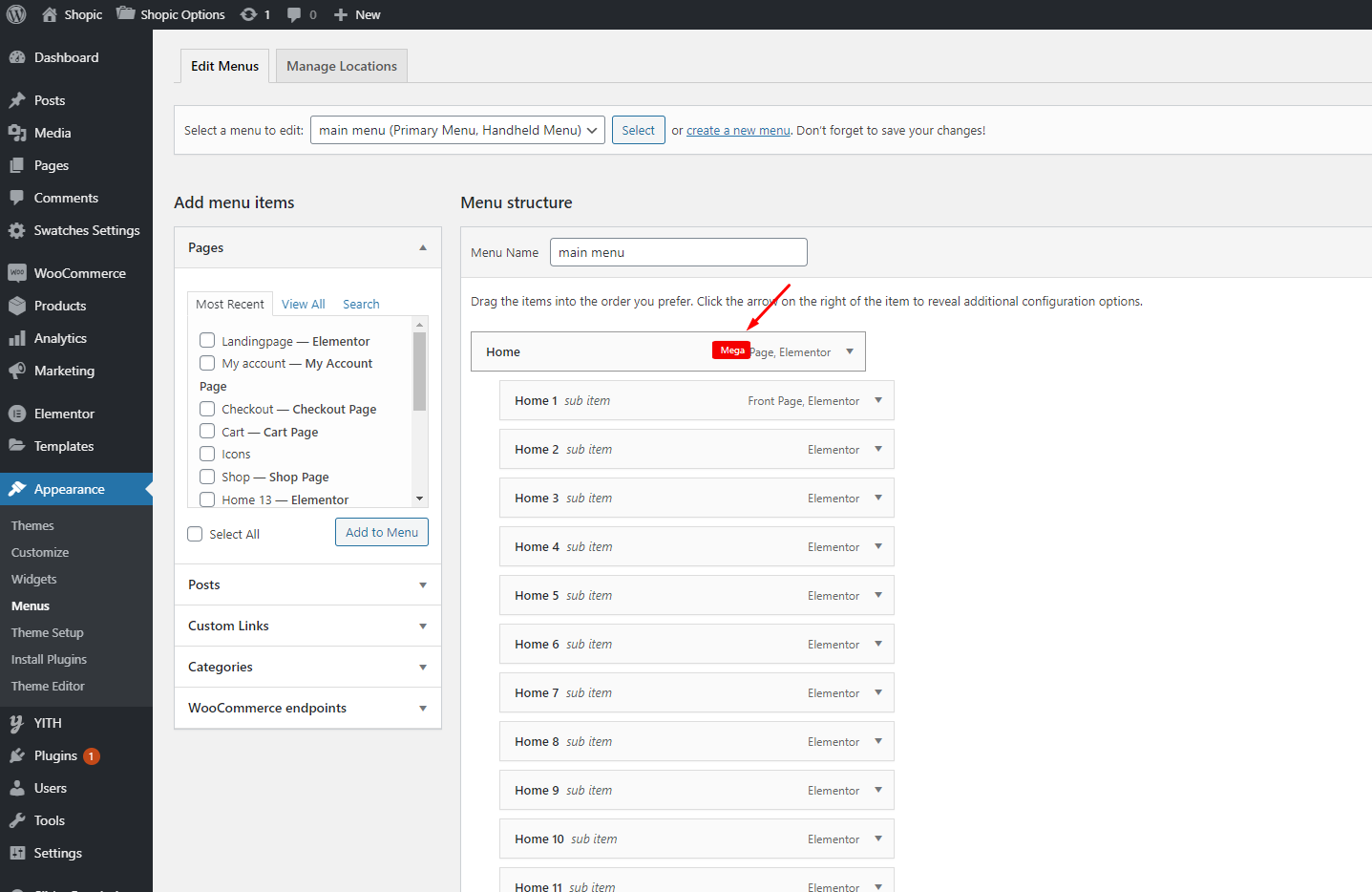This screenshot has width=1372, height=892.
Task: Open WooCommerce from the sidebar
Action: pos(79,273)
